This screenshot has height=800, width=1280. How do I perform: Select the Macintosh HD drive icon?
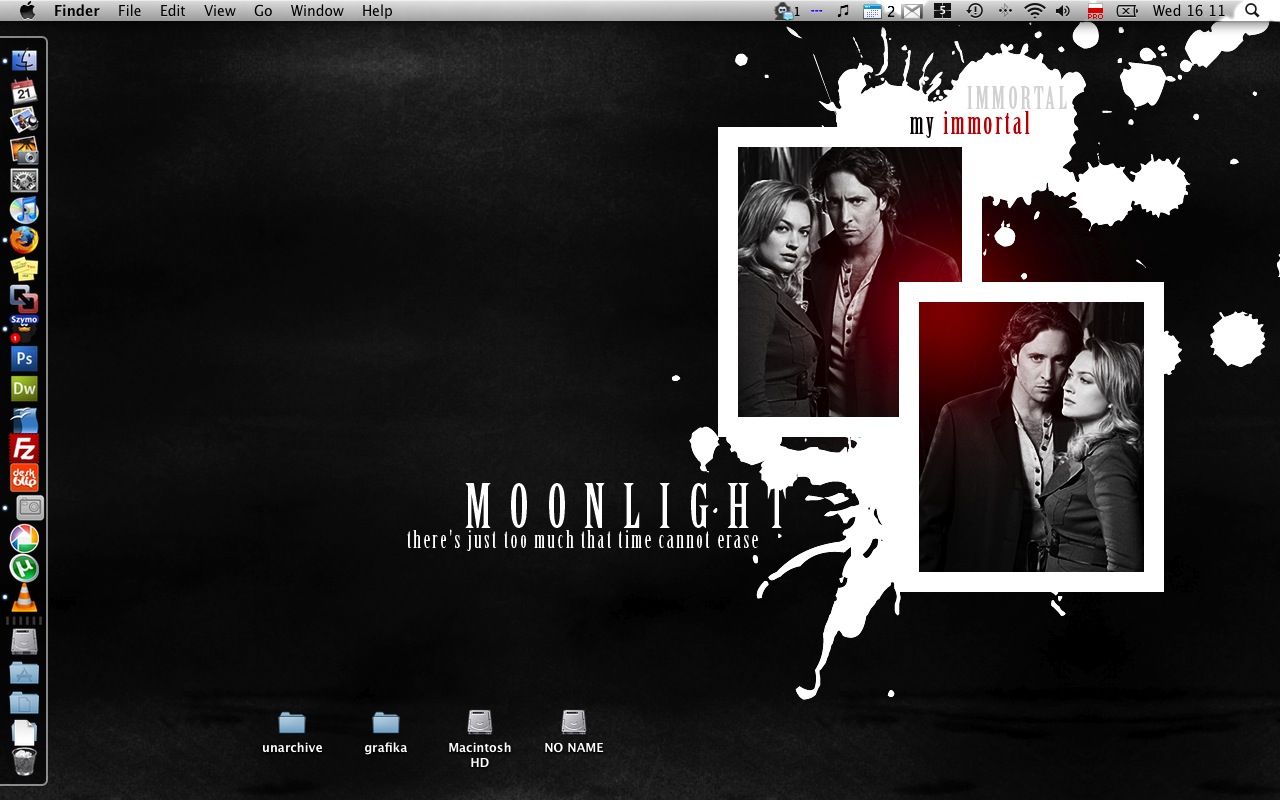[480, 723]
